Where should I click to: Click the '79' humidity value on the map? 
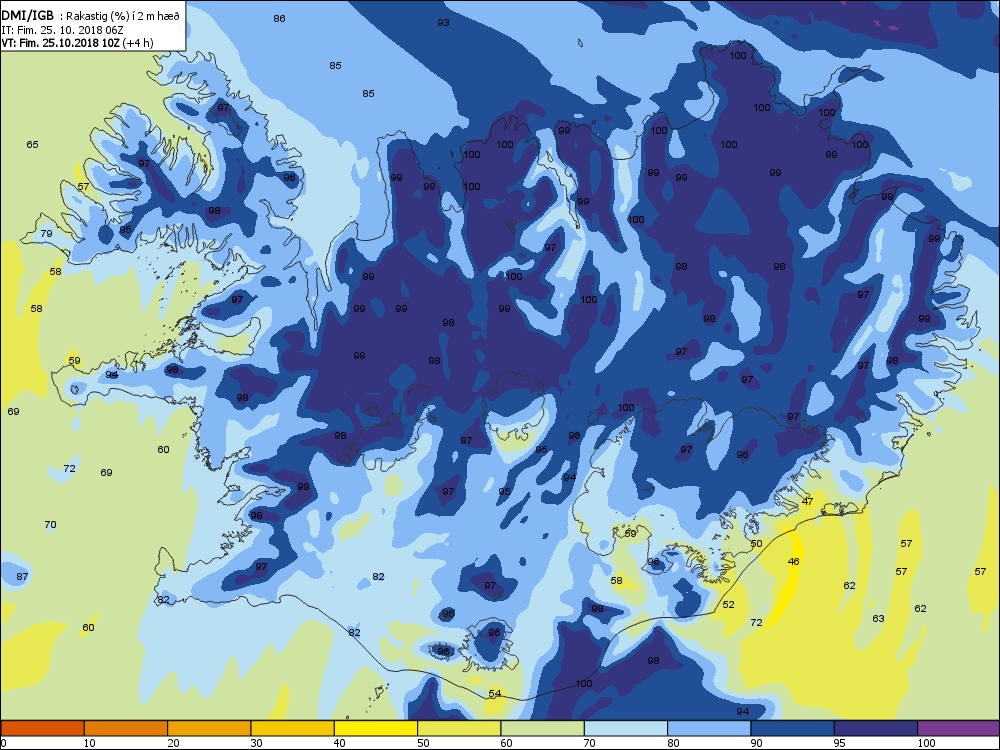point(47,233)
